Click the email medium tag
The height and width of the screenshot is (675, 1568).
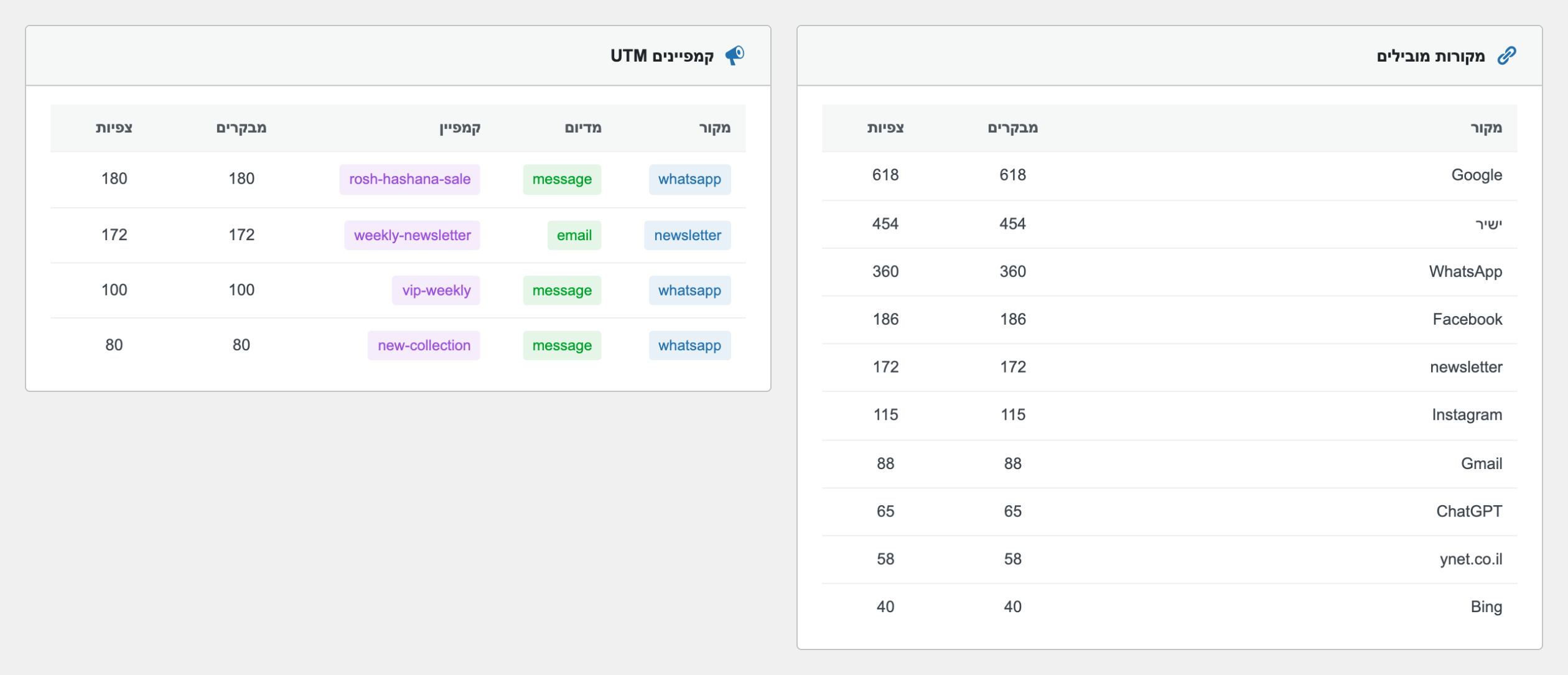574,235
